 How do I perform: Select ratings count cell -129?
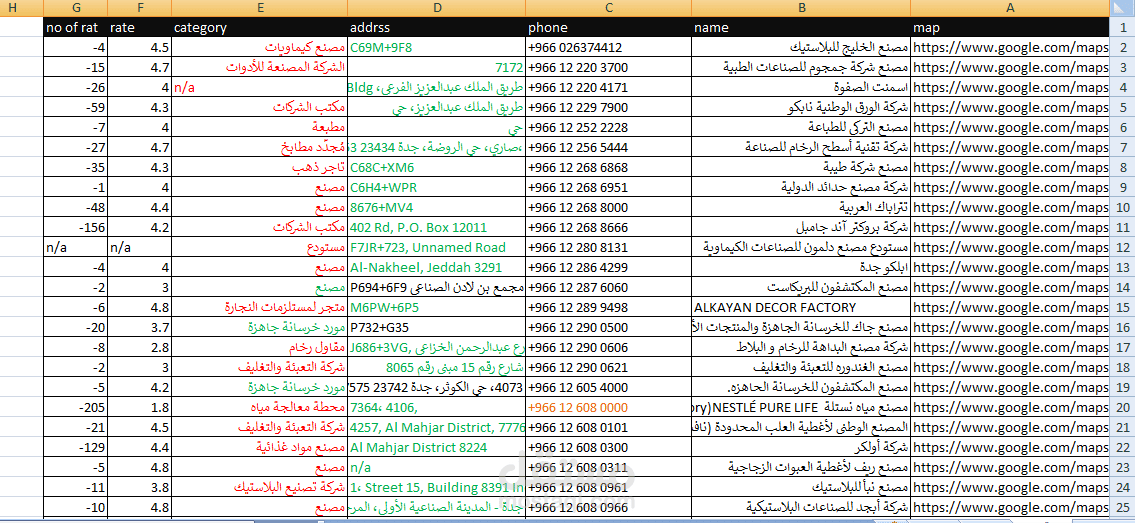click(x=75, y=446)
